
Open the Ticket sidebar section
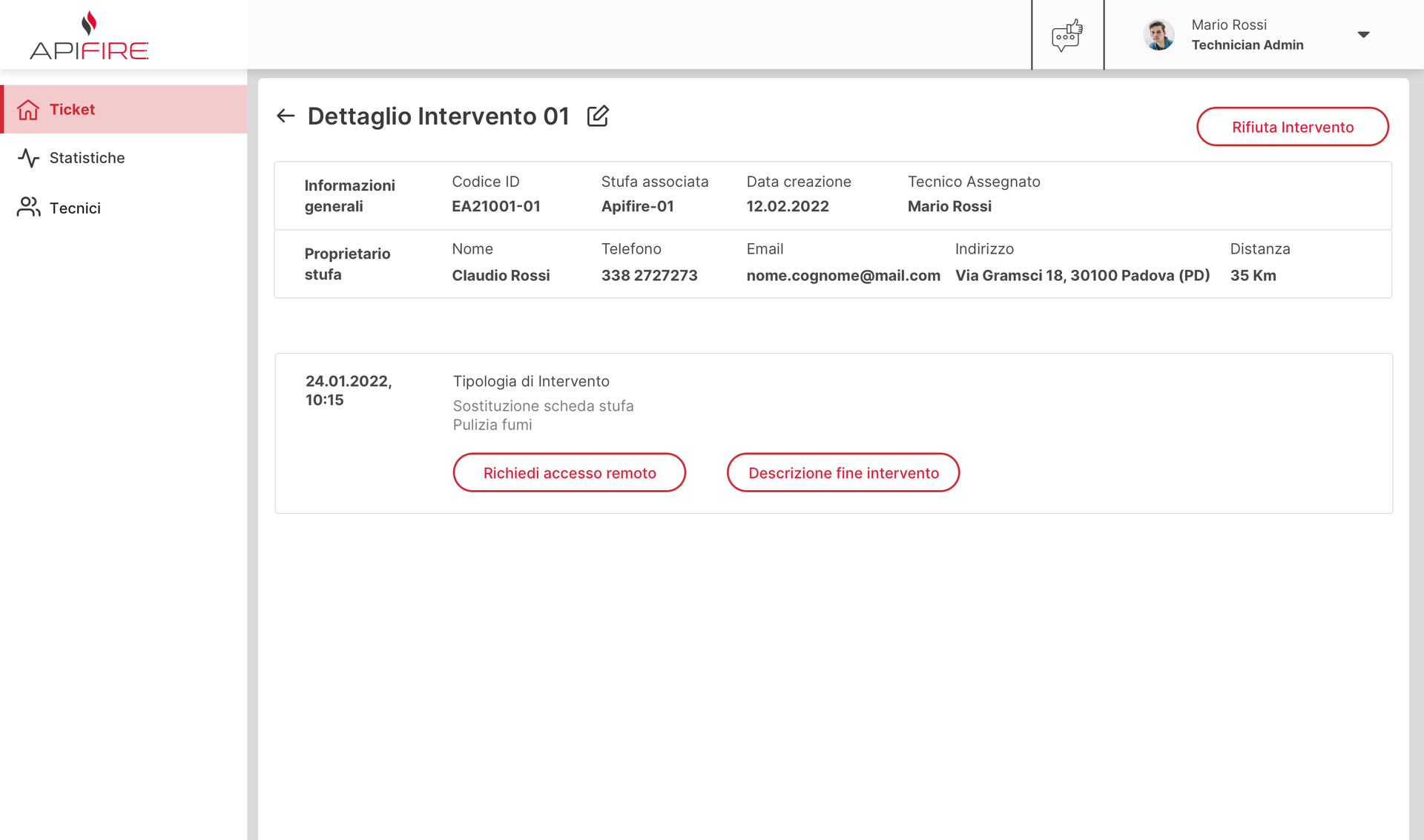pyautogui.click(x=72, y=110)
